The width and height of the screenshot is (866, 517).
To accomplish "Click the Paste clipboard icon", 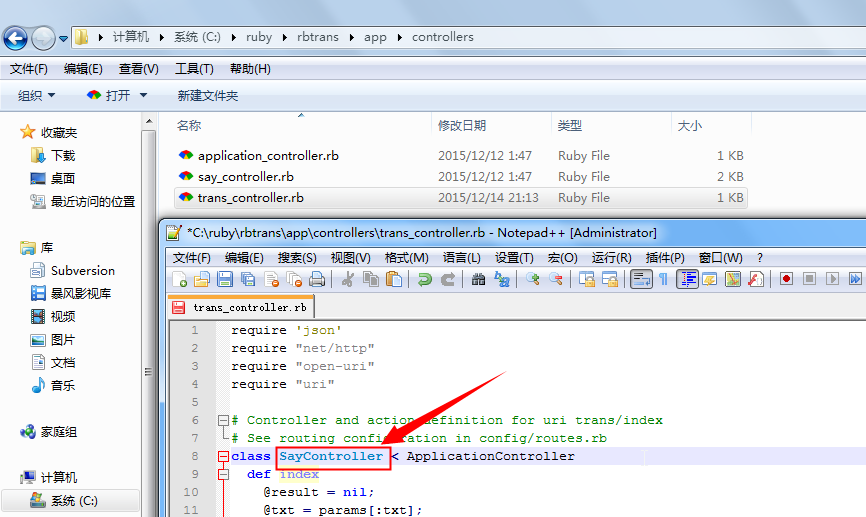I will 394,279.
